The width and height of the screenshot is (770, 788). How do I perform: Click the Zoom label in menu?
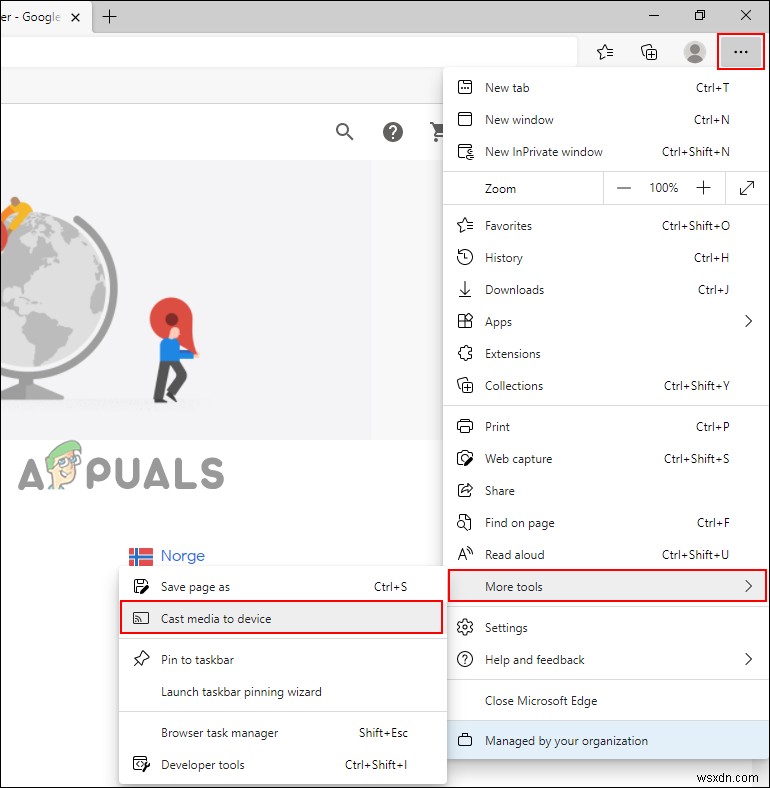500,189
